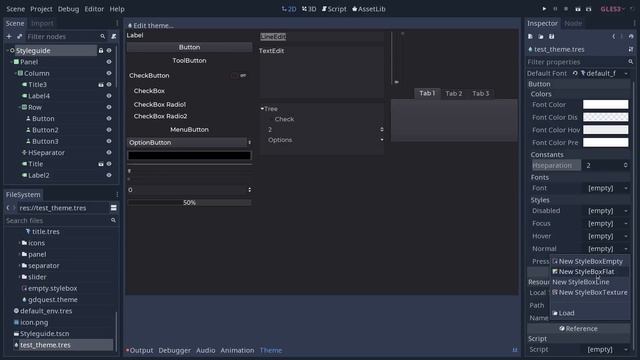This screenshot has height=360, width=640.
Task: Click the group icon on Title node
Action: pyautogui.click(x=101, y=164)
